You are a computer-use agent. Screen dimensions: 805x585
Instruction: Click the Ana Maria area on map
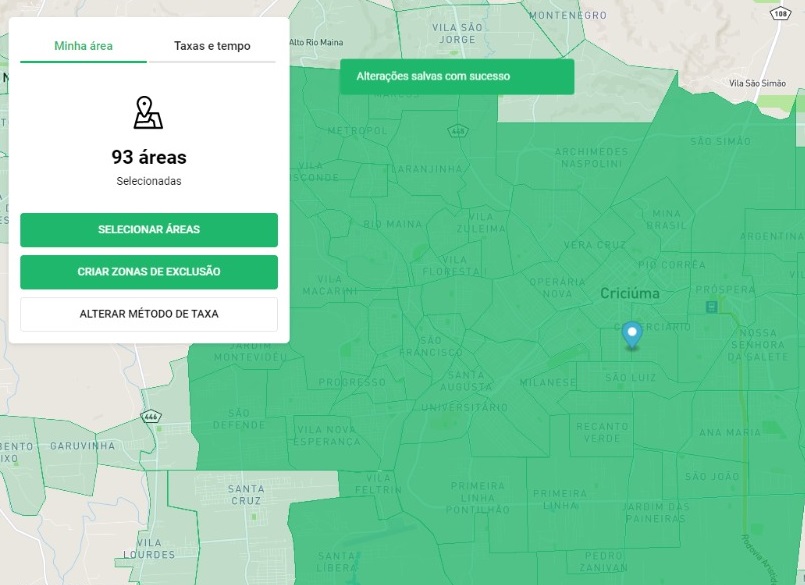pos(729,432)
